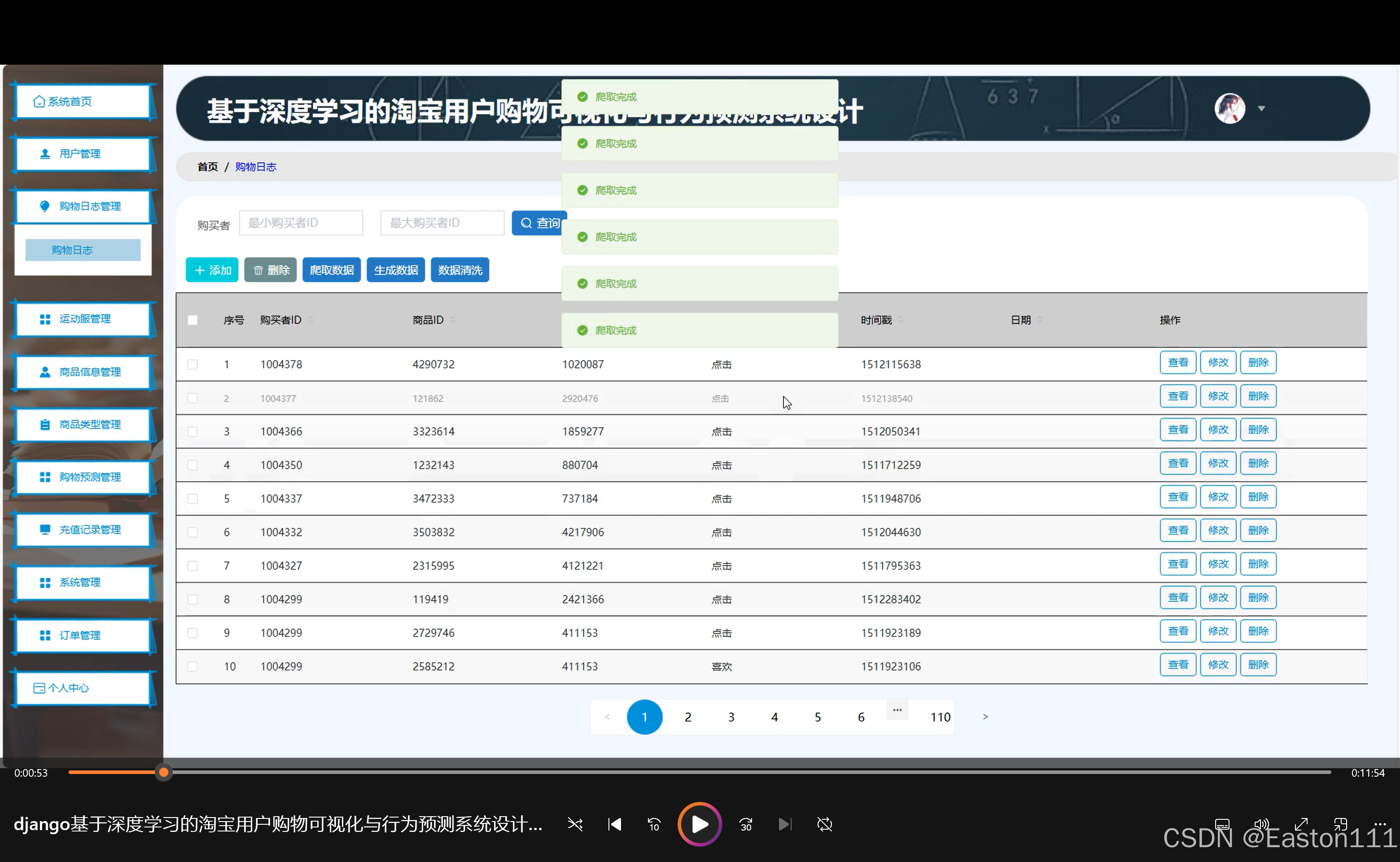Focus the 最小购买者ID input field
The width and height of the screenshot is (1400, 862).
301,222
